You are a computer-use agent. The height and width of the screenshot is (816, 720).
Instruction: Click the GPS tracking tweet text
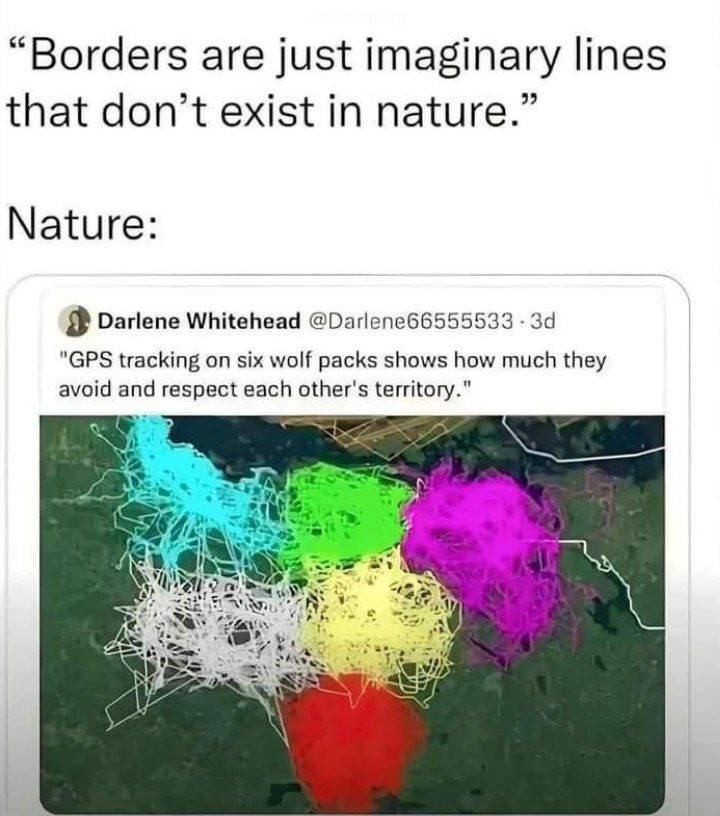332,374
